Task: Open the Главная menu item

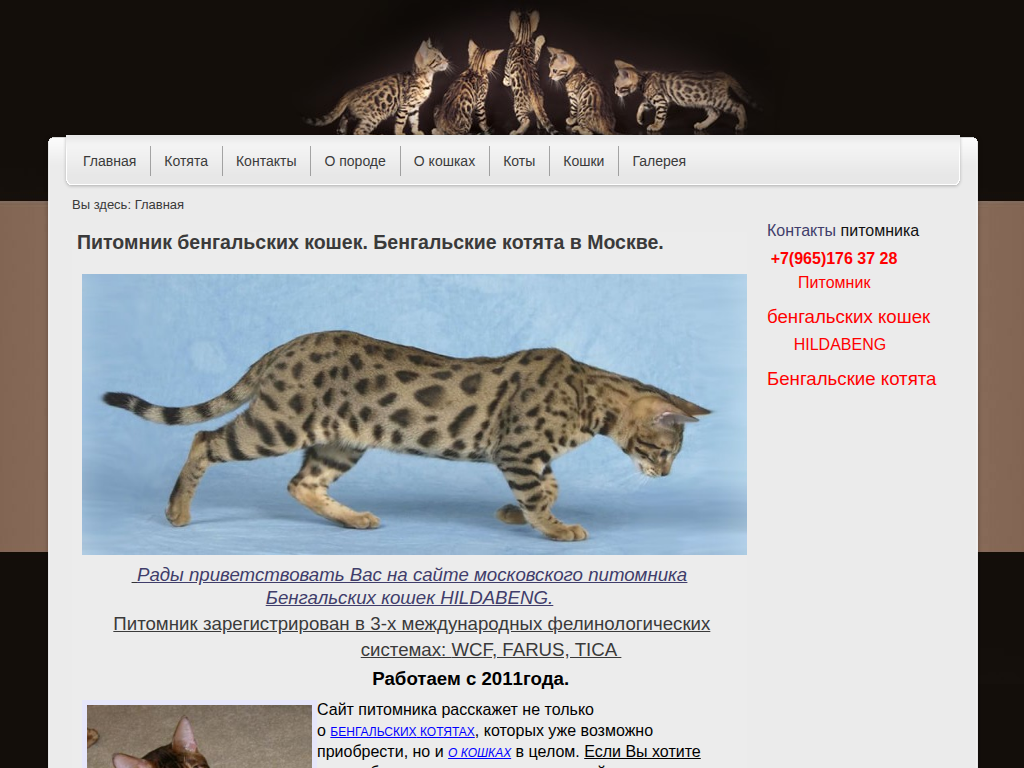Action: tap(109, 161)
